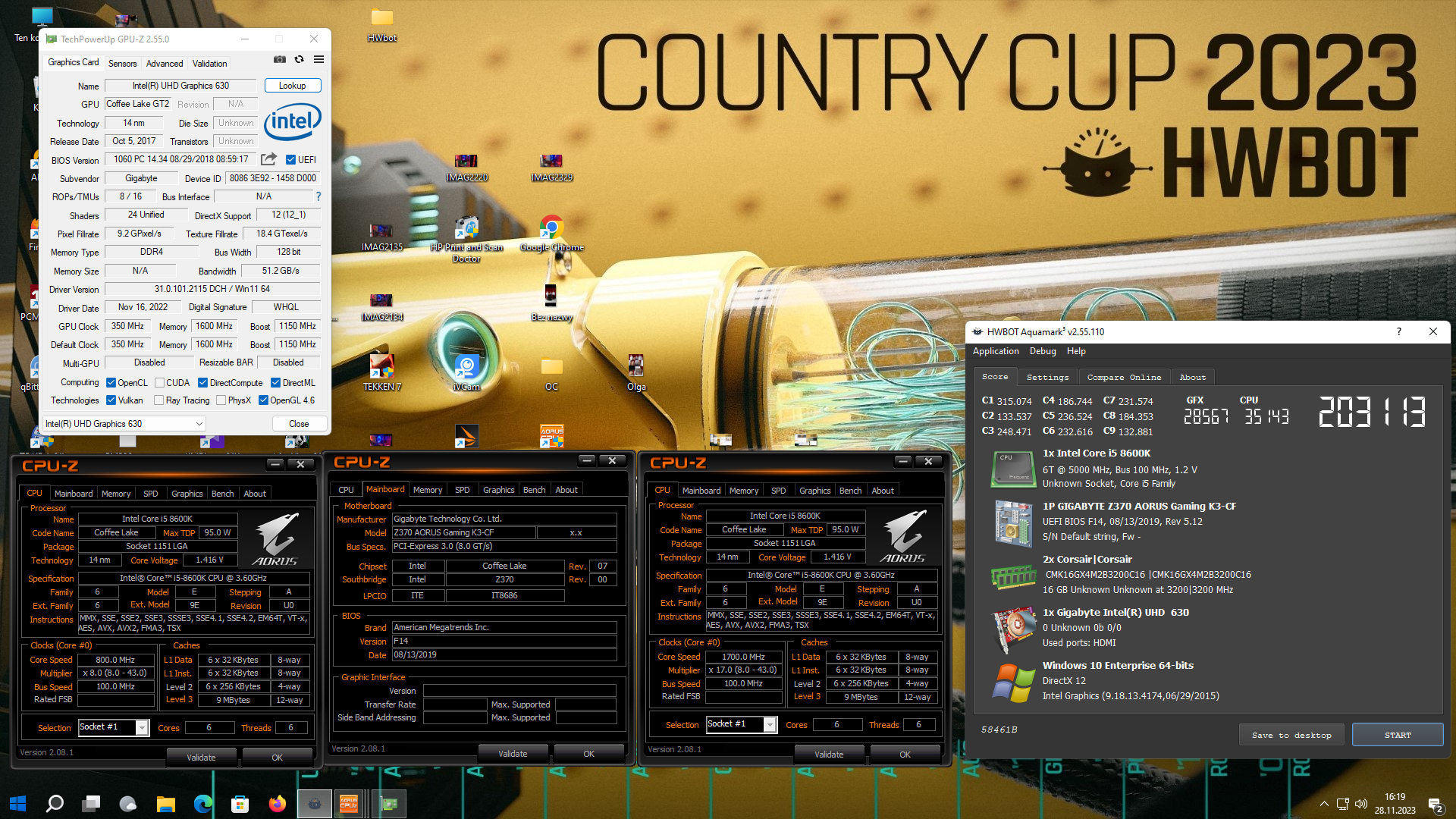Viewport: 1456px width, 819px height.
Task: Select the TEKKEN 7 desktop shortcut
Action: (381, 373)
